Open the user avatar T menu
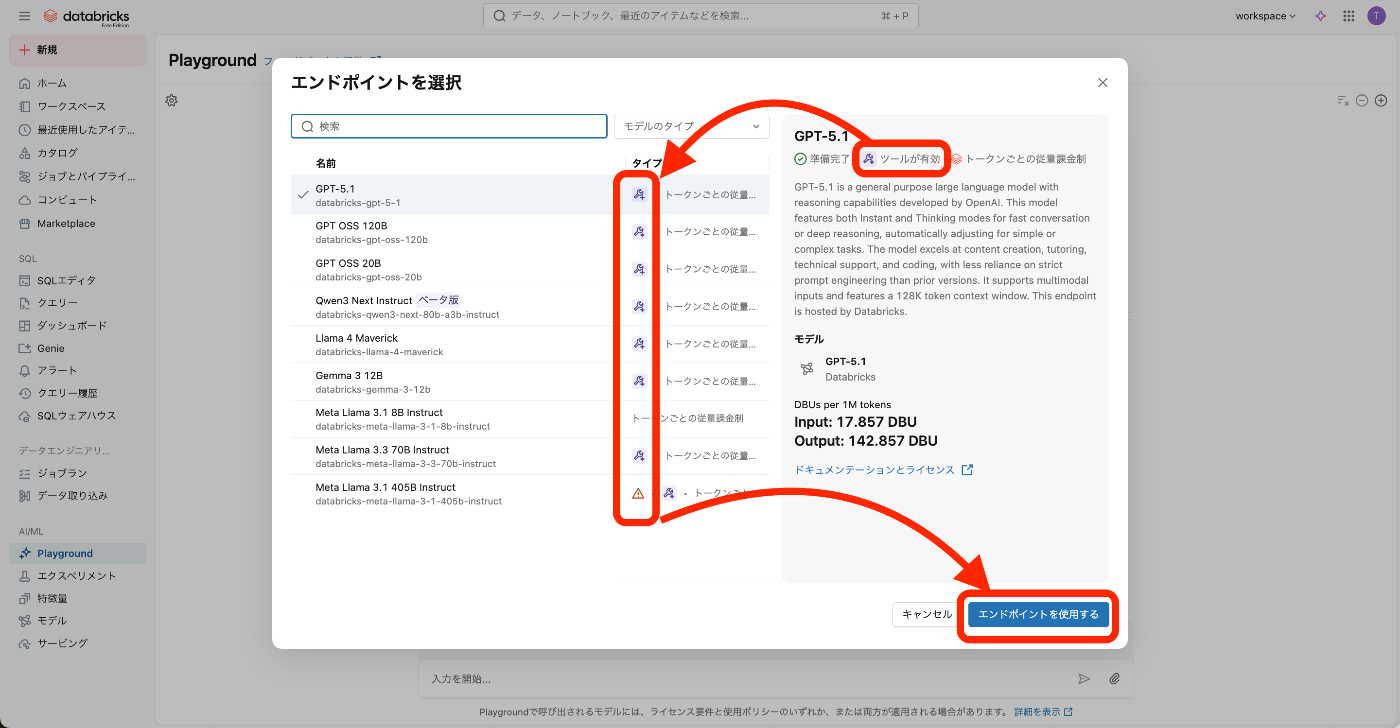 point(1376,16)
